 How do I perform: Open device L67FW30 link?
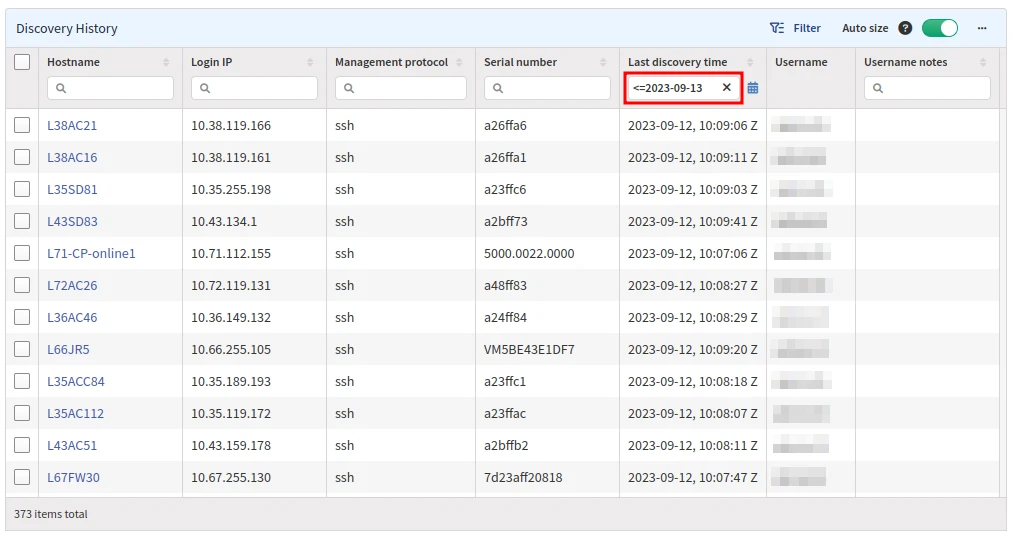pos(73,477)
